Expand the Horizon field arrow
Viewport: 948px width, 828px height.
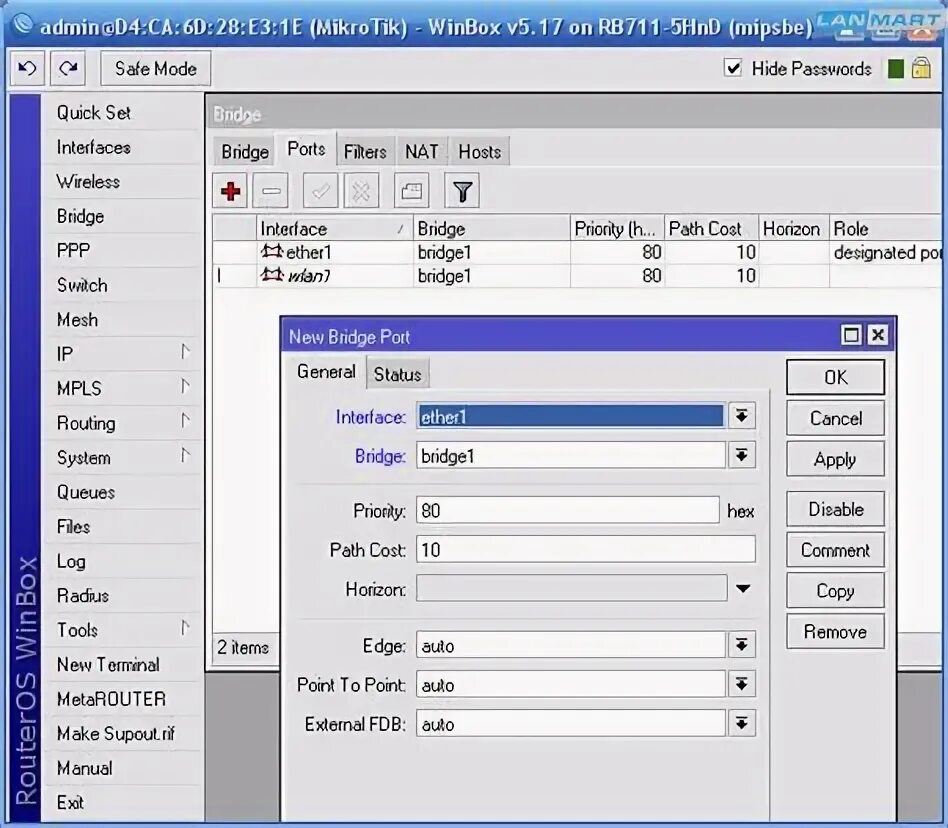[743, 588]
